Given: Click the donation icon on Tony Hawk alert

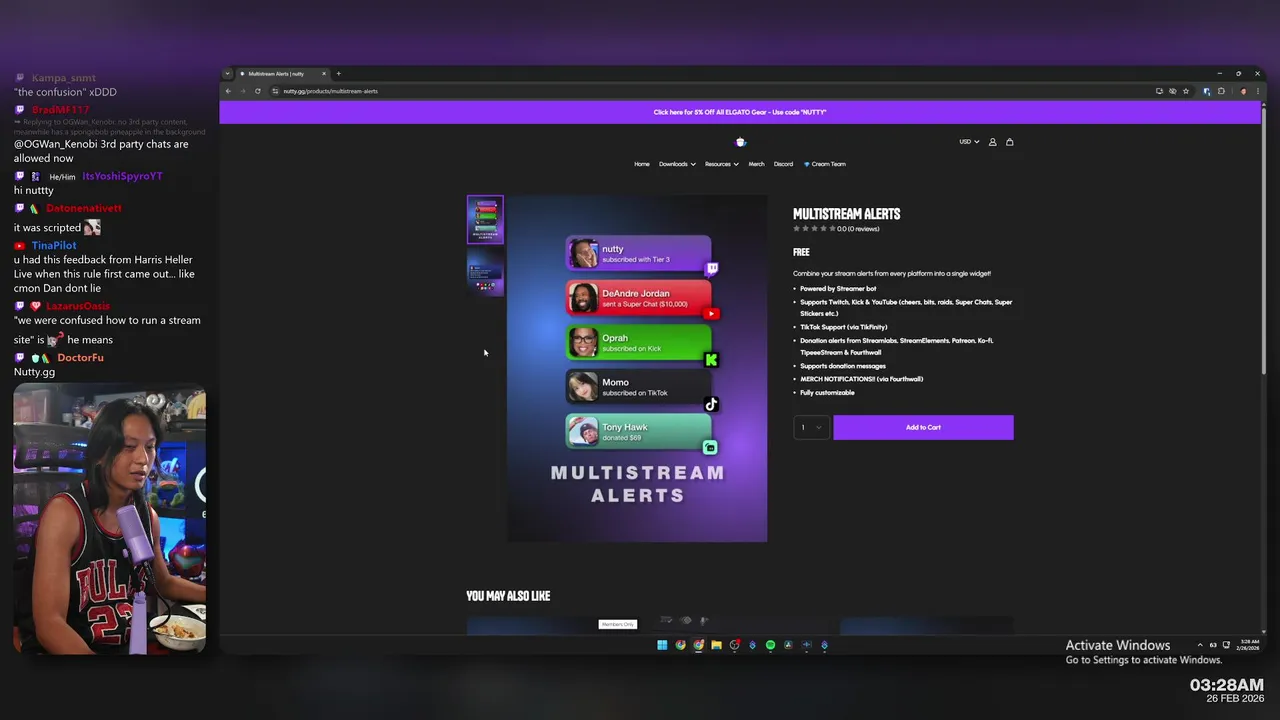Looking at the screenshot, I should tap(710, 447).
